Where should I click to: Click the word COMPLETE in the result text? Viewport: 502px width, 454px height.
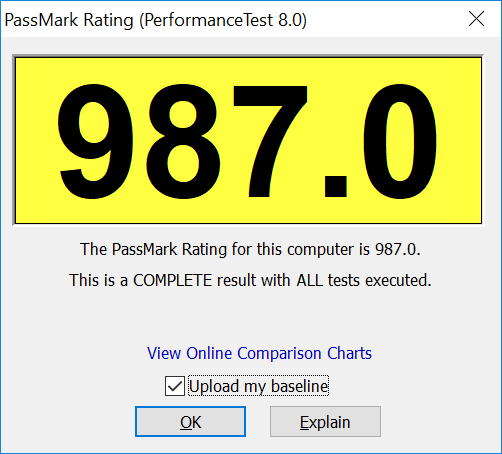[173, 280]
